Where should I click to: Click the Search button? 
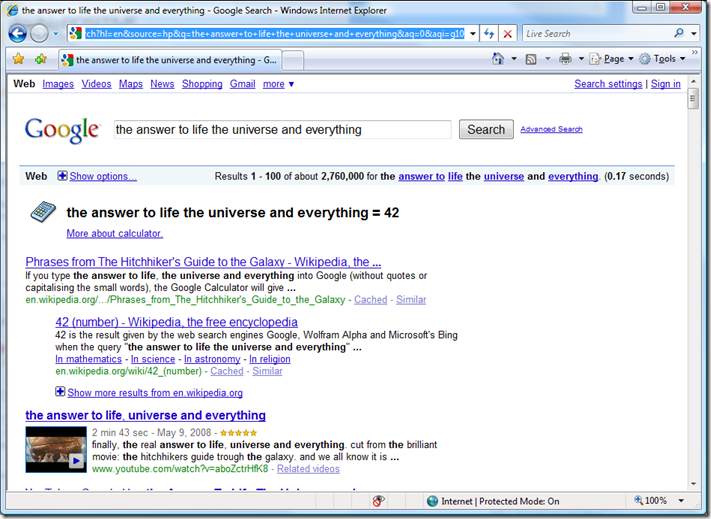pyautogui.click(x=486, y=130)
